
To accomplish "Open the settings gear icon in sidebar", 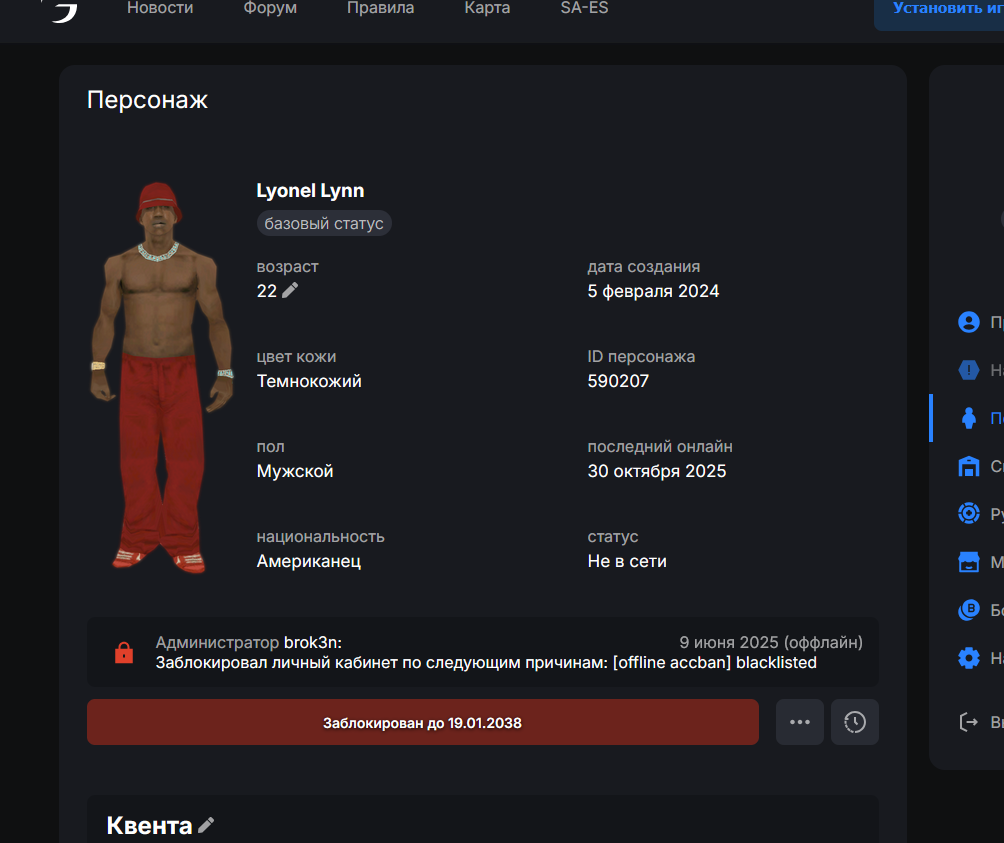I will [968, 657].
